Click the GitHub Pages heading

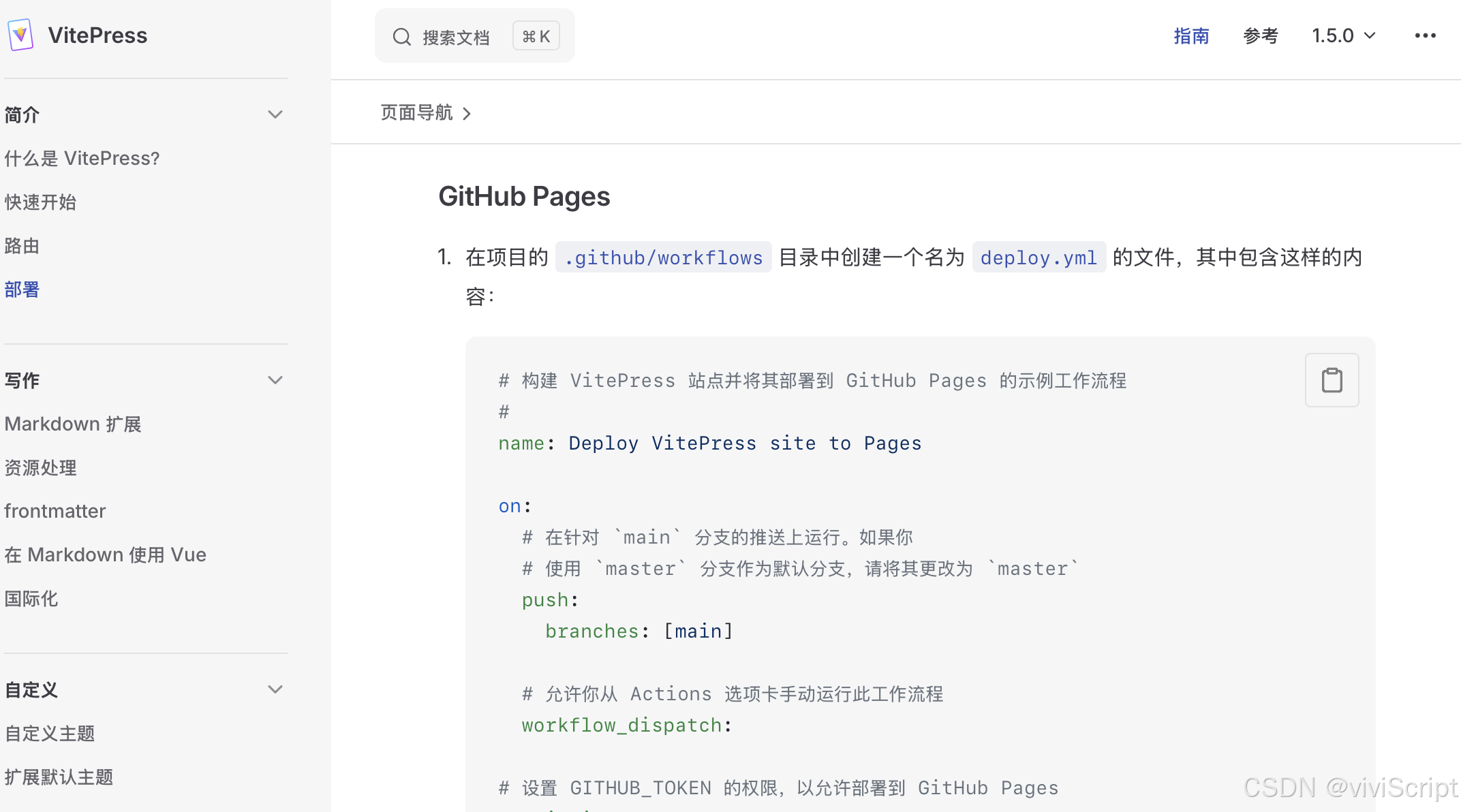[524, 196]
